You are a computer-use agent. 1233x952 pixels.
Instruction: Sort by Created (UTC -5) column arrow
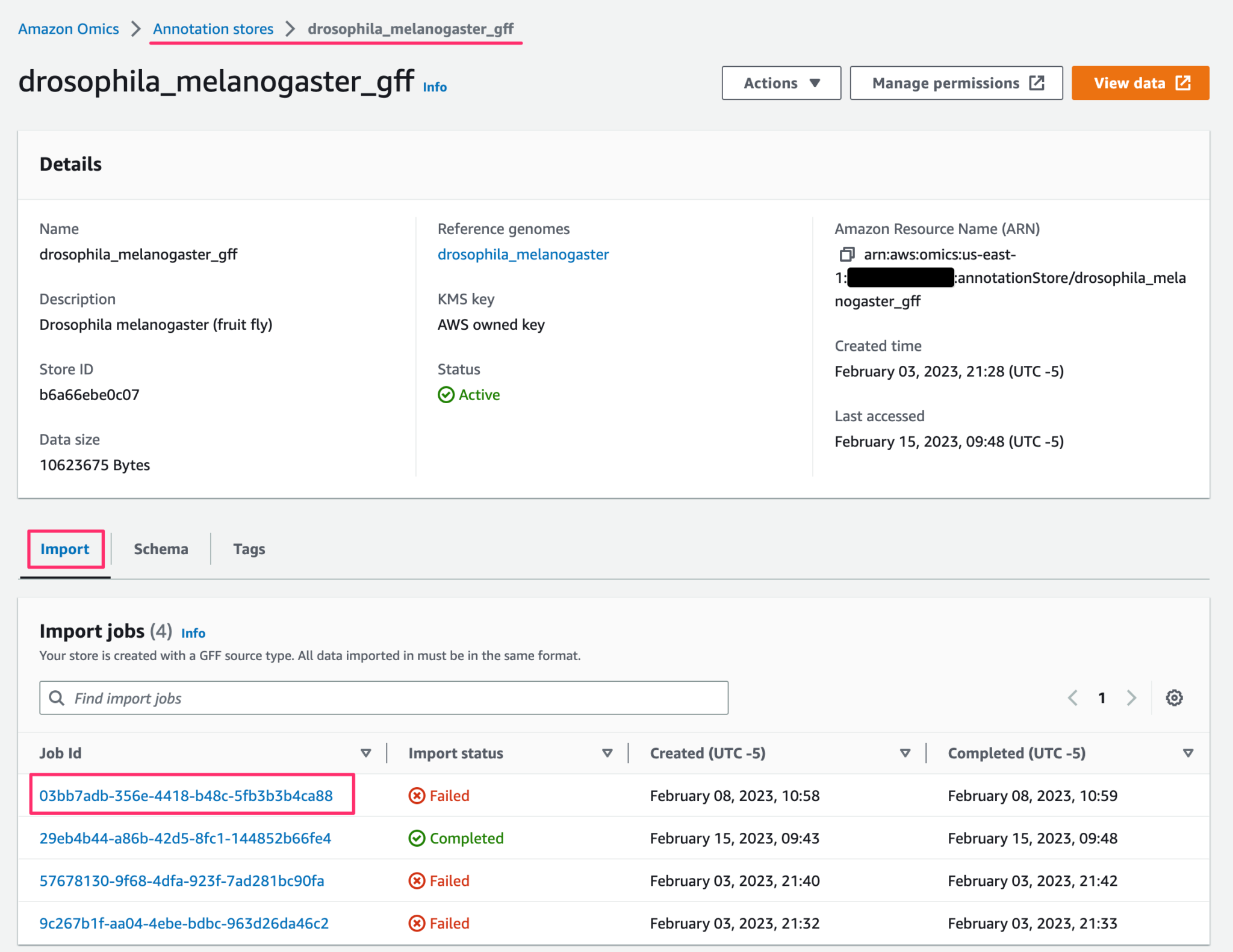(905, 753)
